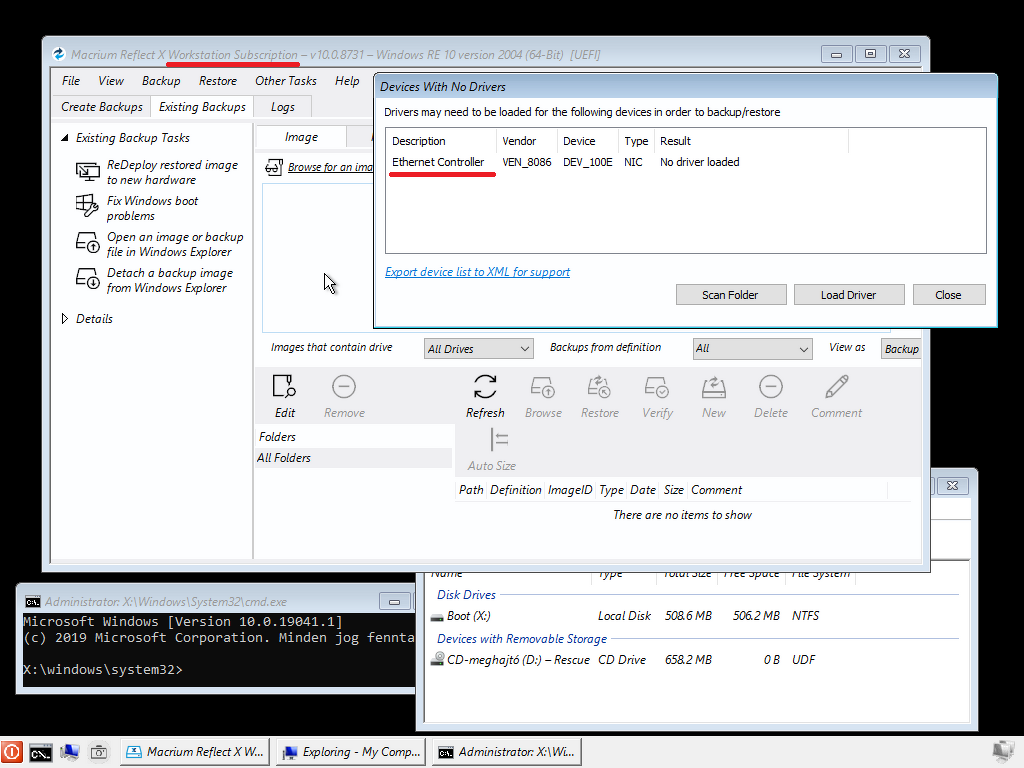Click the Fix Windows boot problems icon
Viewport: 1024px width, 768px height.
pyautogui.click(x=87, y=206)
